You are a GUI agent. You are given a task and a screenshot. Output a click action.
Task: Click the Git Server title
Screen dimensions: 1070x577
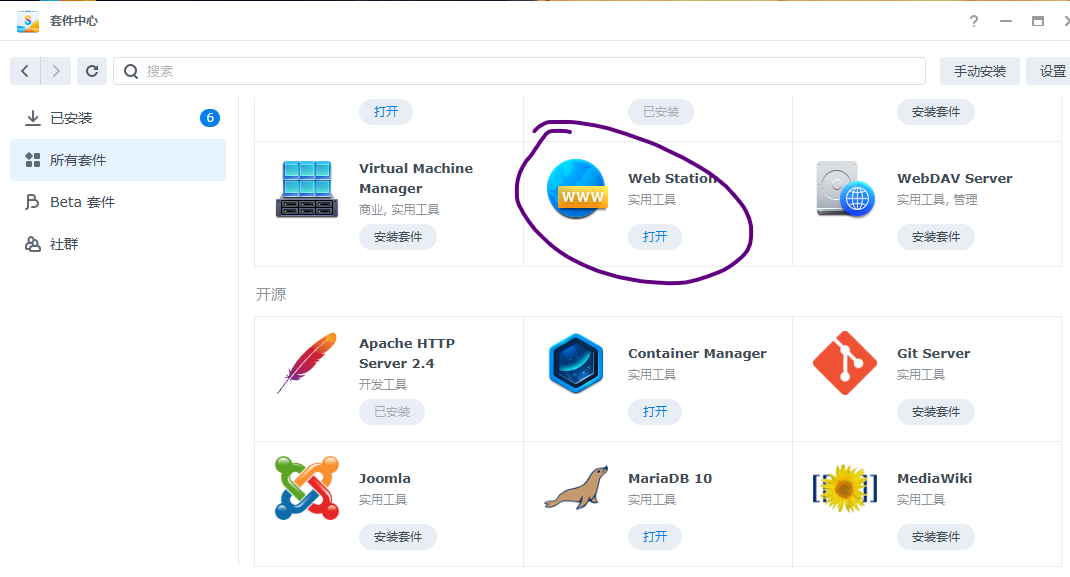point(933,353)
